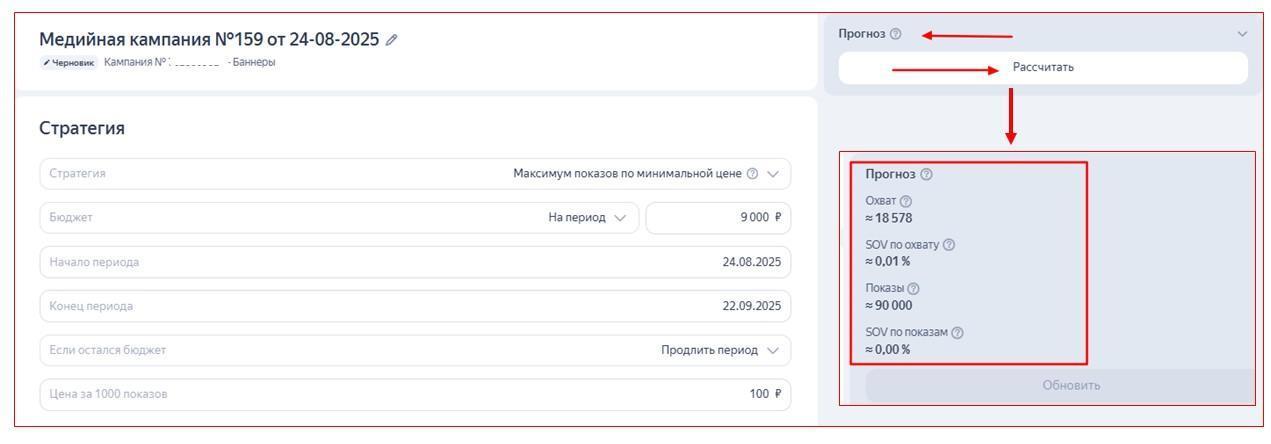This screenshot has width=1271, height=444.
Task: Select the Конец периода date field
Action: click(x=414, y=306)
